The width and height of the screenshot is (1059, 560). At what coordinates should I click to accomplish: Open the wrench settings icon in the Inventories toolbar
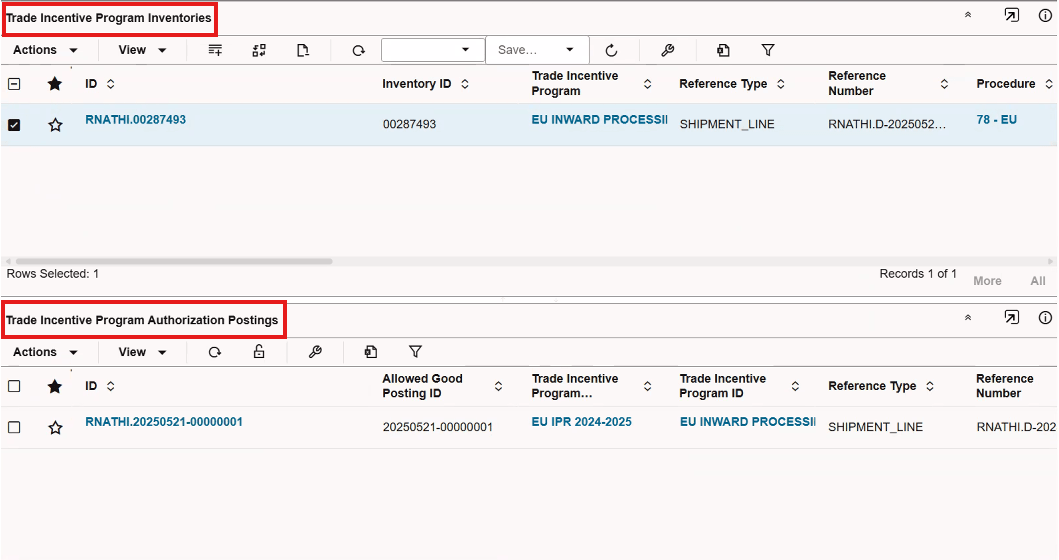tap(667, 50)
